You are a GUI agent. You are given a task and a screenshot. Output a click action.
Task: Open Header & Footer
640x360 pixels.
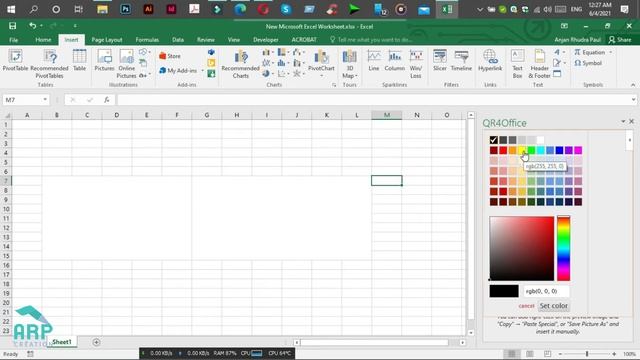pyautogui.click(x=539, y=64)
